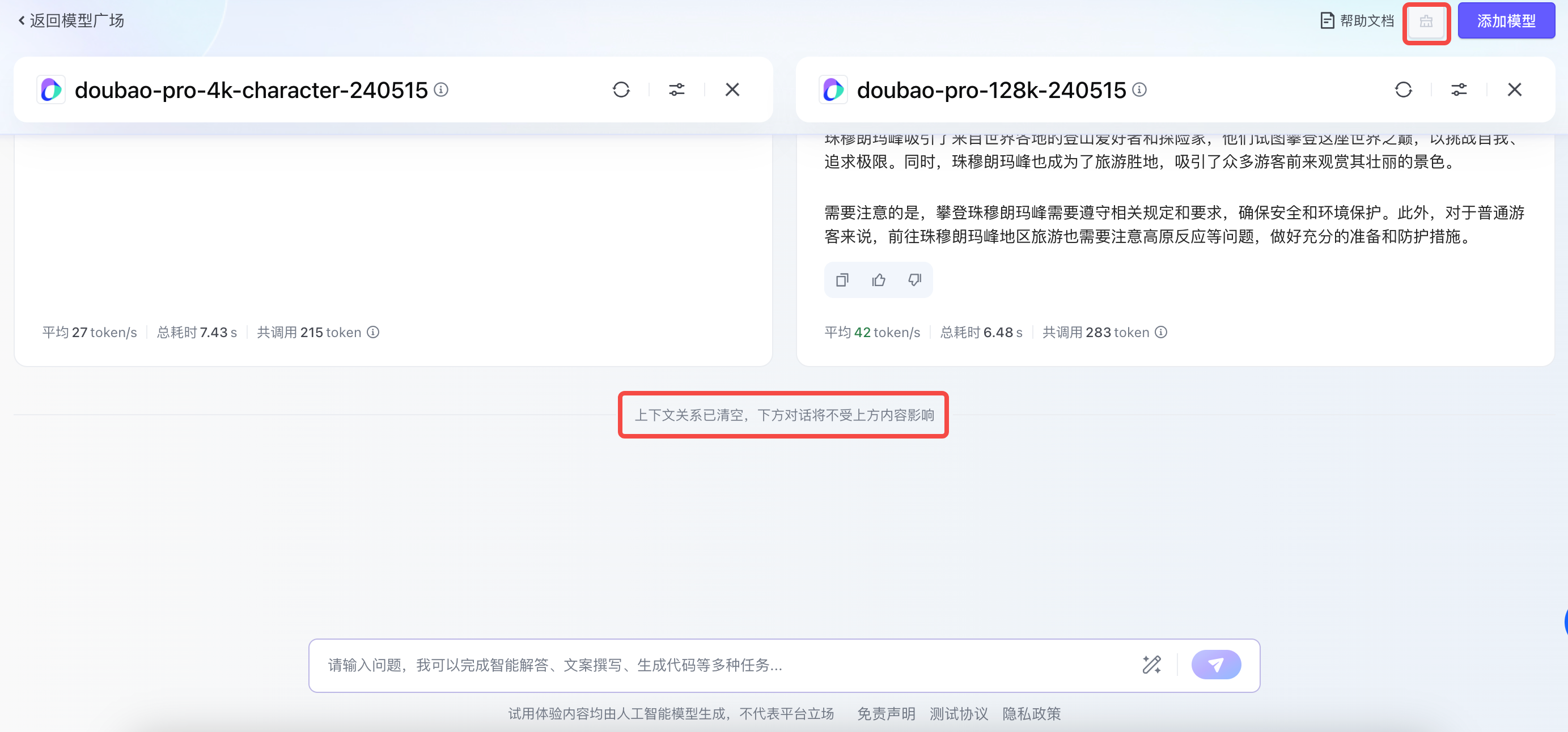Click the 上下文关系已清空 notice text
The height and width of the screenshot is (732, 1568).
784,415
